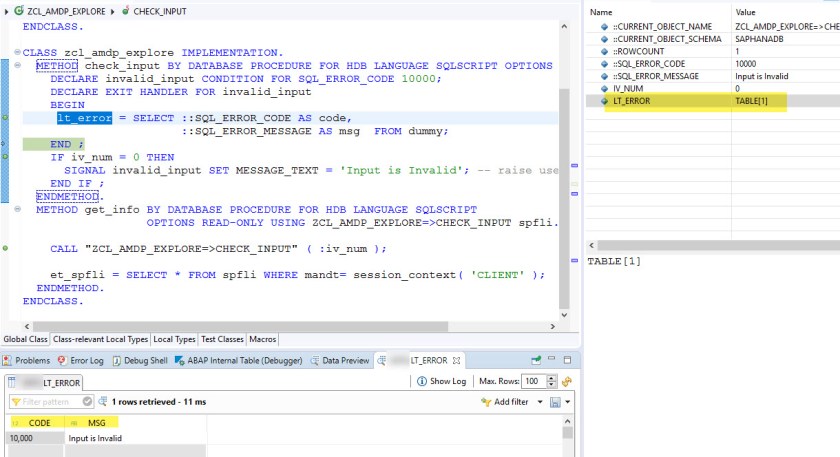Click the save icon next to Add filter
Viewport: 840px width, 457px height.
coord(554,401)
